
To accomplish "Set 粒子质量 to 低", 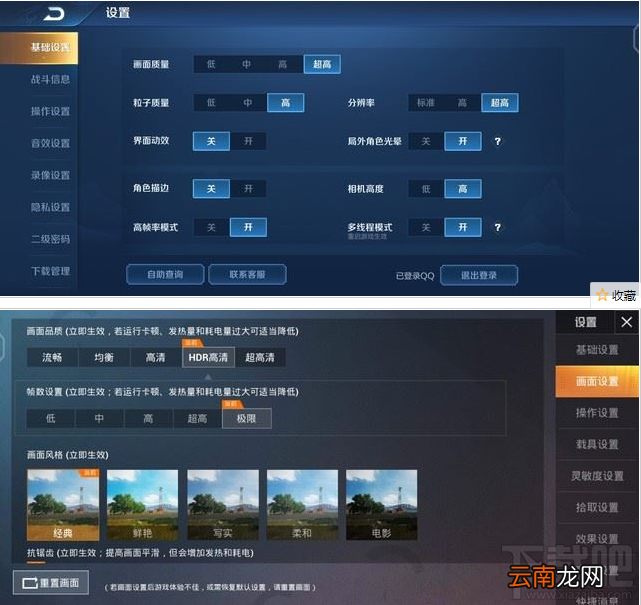I will click(x=211, y=103).
